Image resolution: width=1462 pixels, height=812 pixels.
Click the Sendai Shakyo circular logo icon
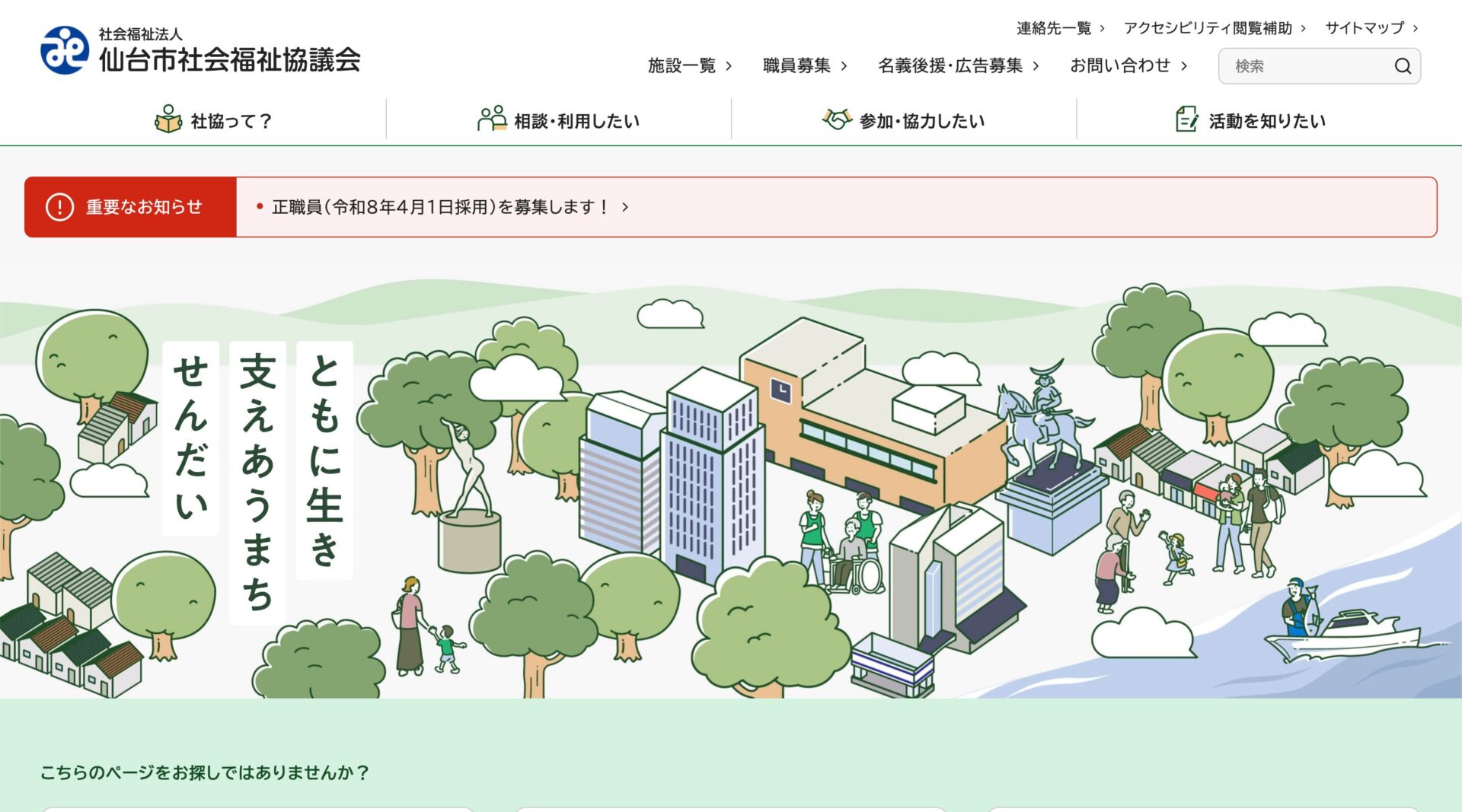tap(65, 50)
